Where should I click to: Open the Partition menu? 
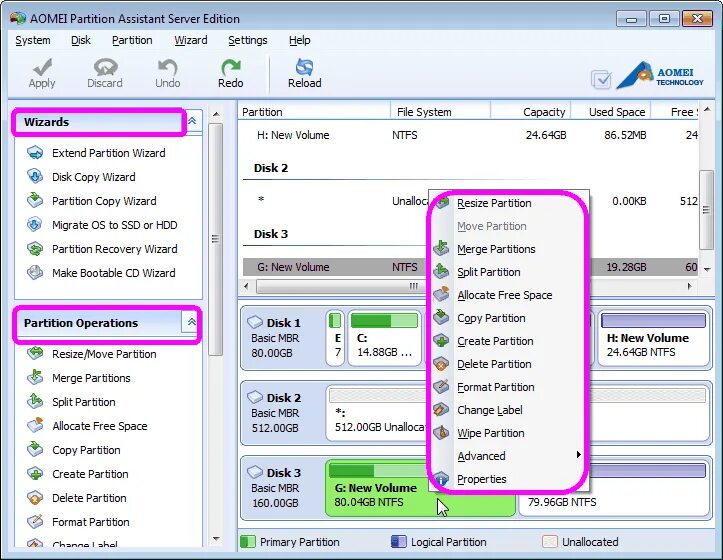132,40
